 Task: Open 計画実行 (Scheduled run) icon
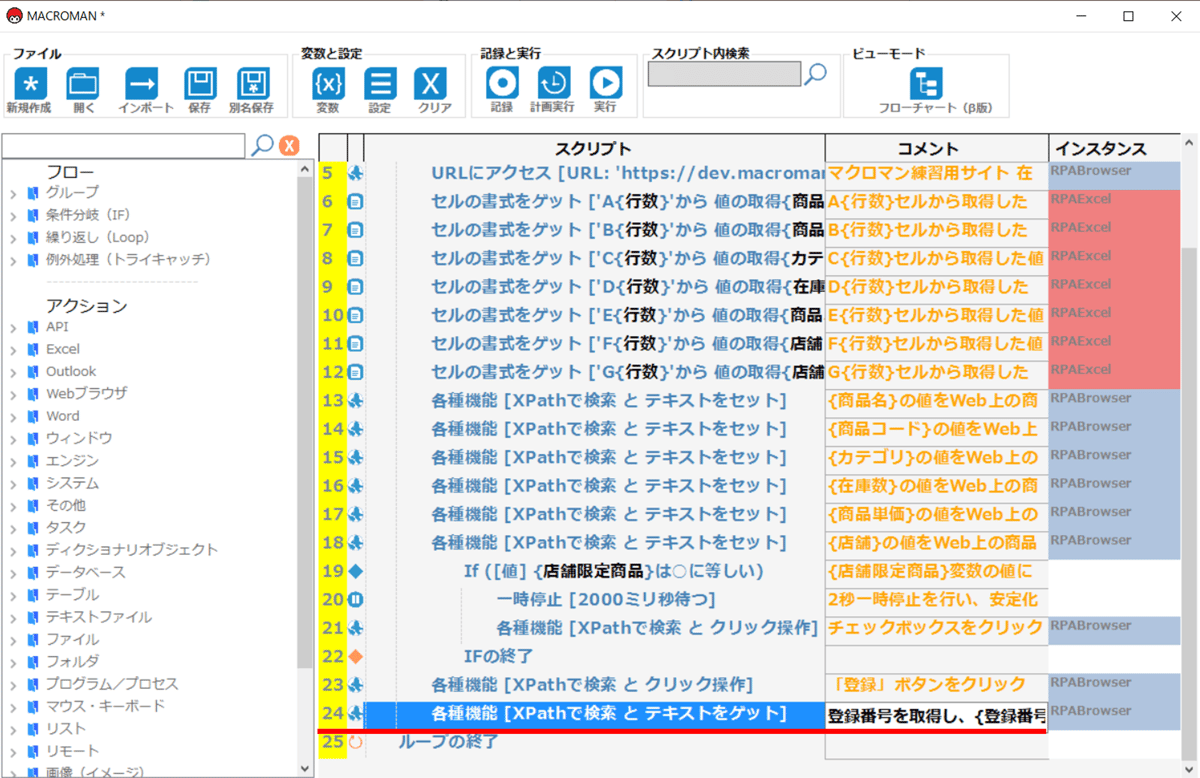click(x=553, y=83)
